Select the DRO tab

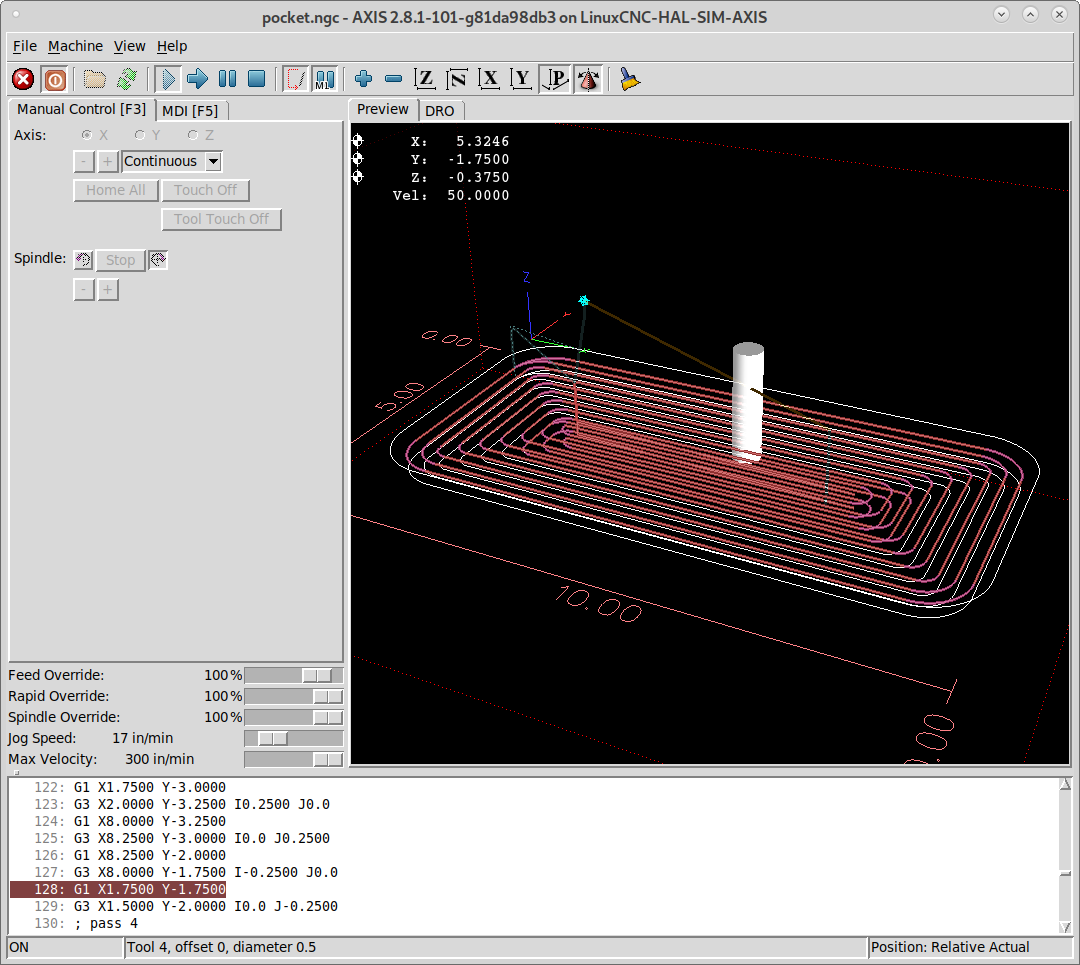[x=439, y=111]
